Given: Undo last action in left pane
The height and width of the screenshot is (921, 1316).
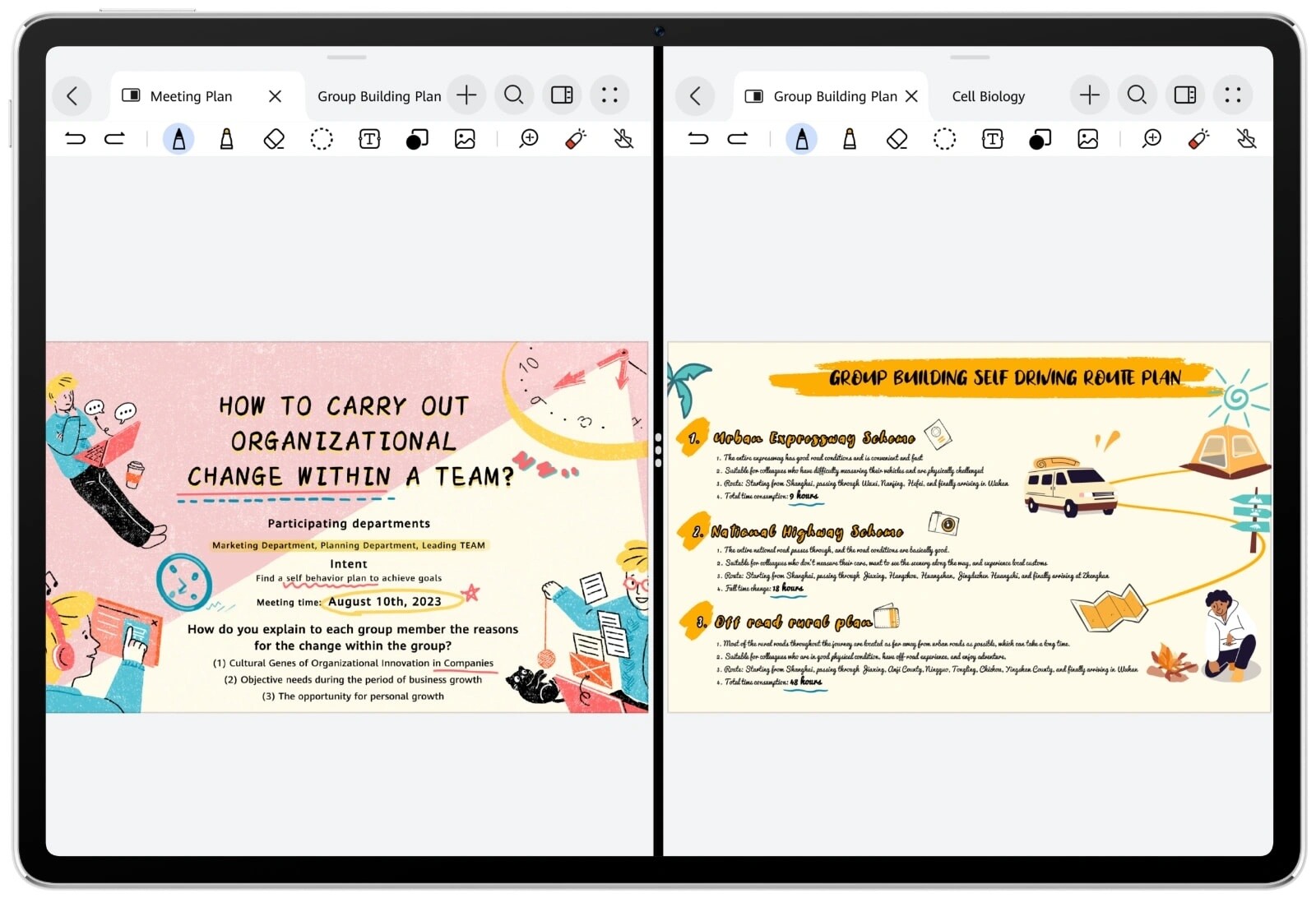Looking at the screenshot, I should [75, 139].
